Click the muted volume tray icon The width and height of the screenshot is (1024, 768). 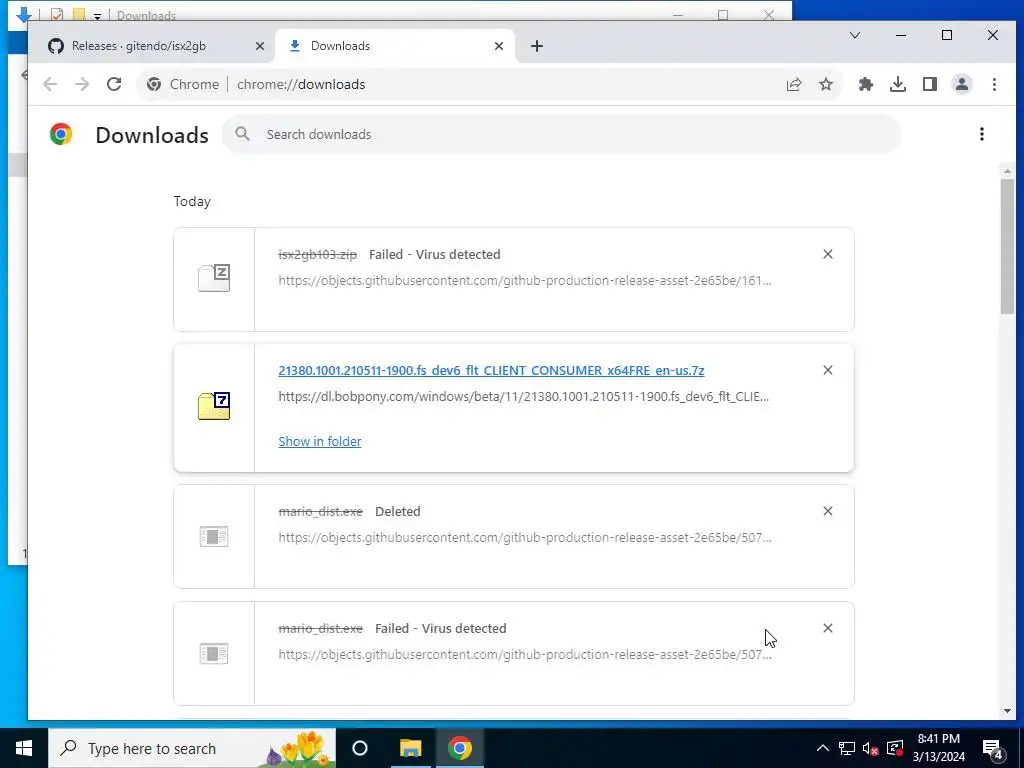(x=871, y=748)
